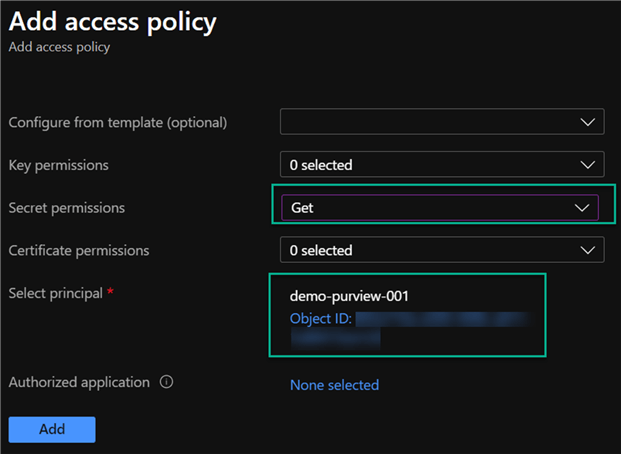Click the info icon beside Authorized application
This screenshot has width=621, height=454.
[x=167, y=382]
